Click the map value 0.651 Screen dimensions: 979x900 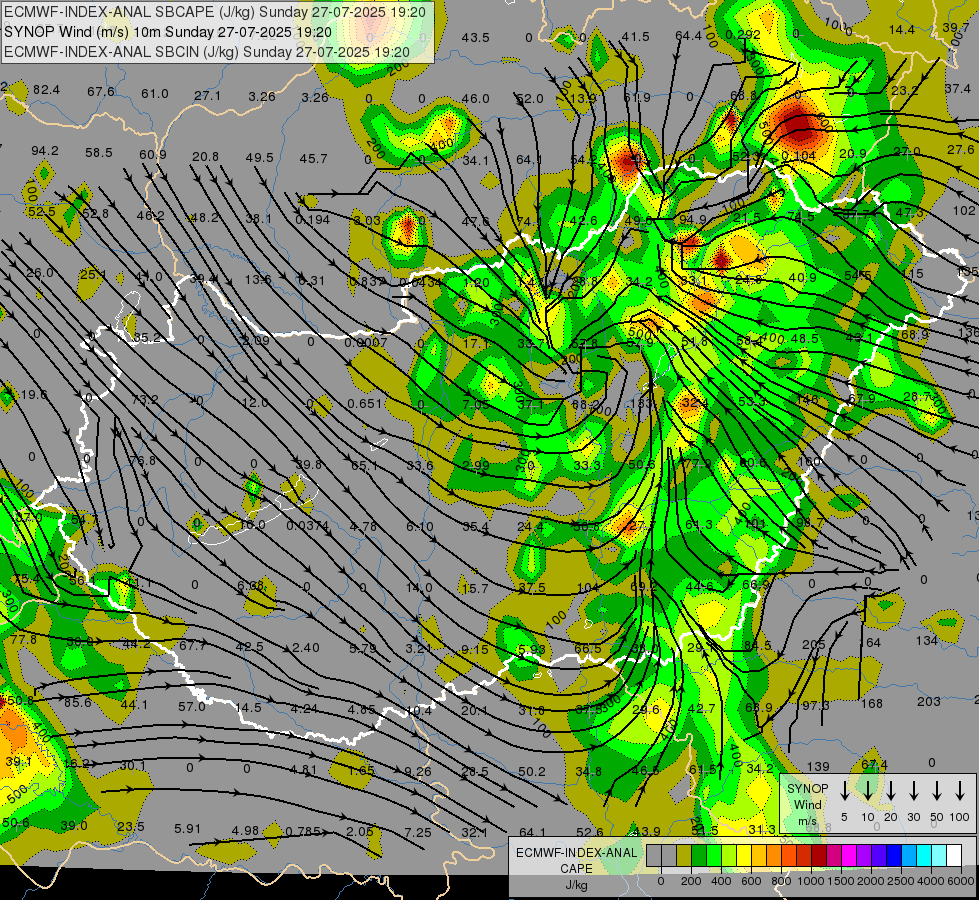click(x=365, y=403)
